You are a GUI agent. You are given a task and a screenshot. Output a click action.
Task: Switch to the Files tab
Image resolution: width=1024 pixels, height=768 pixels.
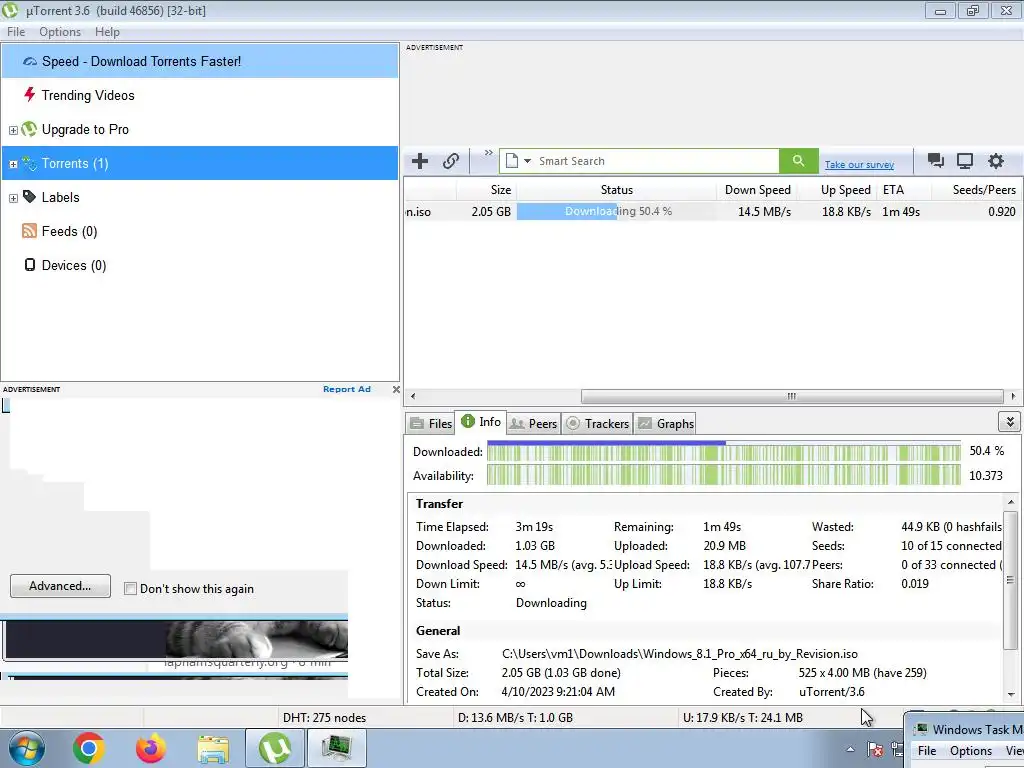pyautogui.click(x=430, y=423)
